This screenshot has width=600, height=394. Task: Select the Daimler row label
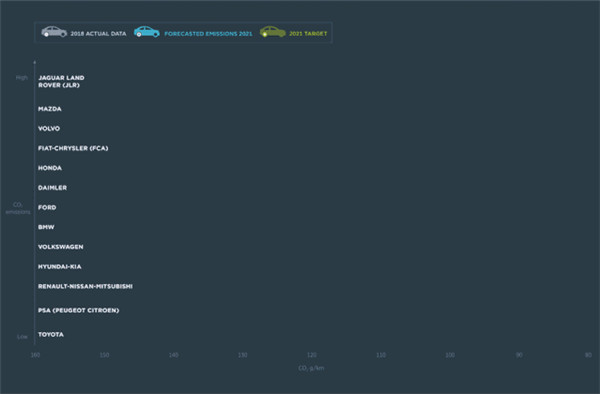(x=52, y=188)
